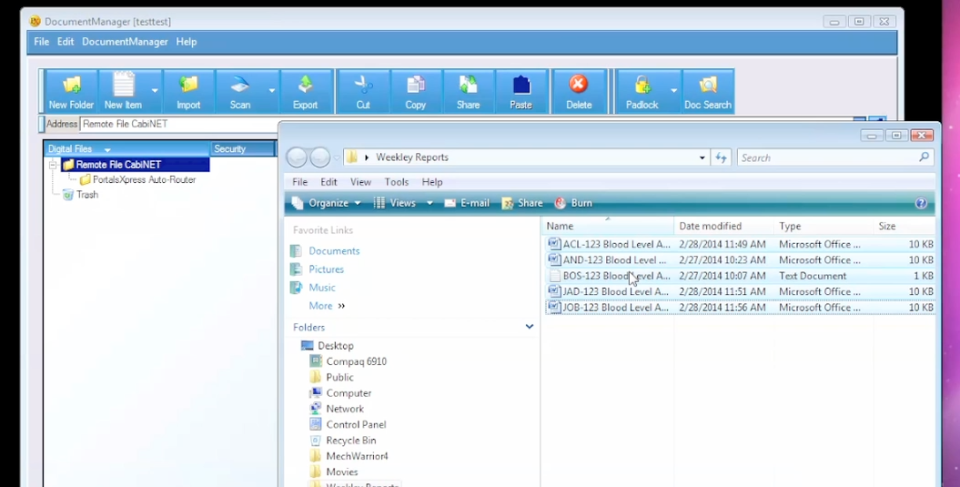Open the Organize dropdown
The width and height of the screenshot is (960, 487).
point(328,203)
